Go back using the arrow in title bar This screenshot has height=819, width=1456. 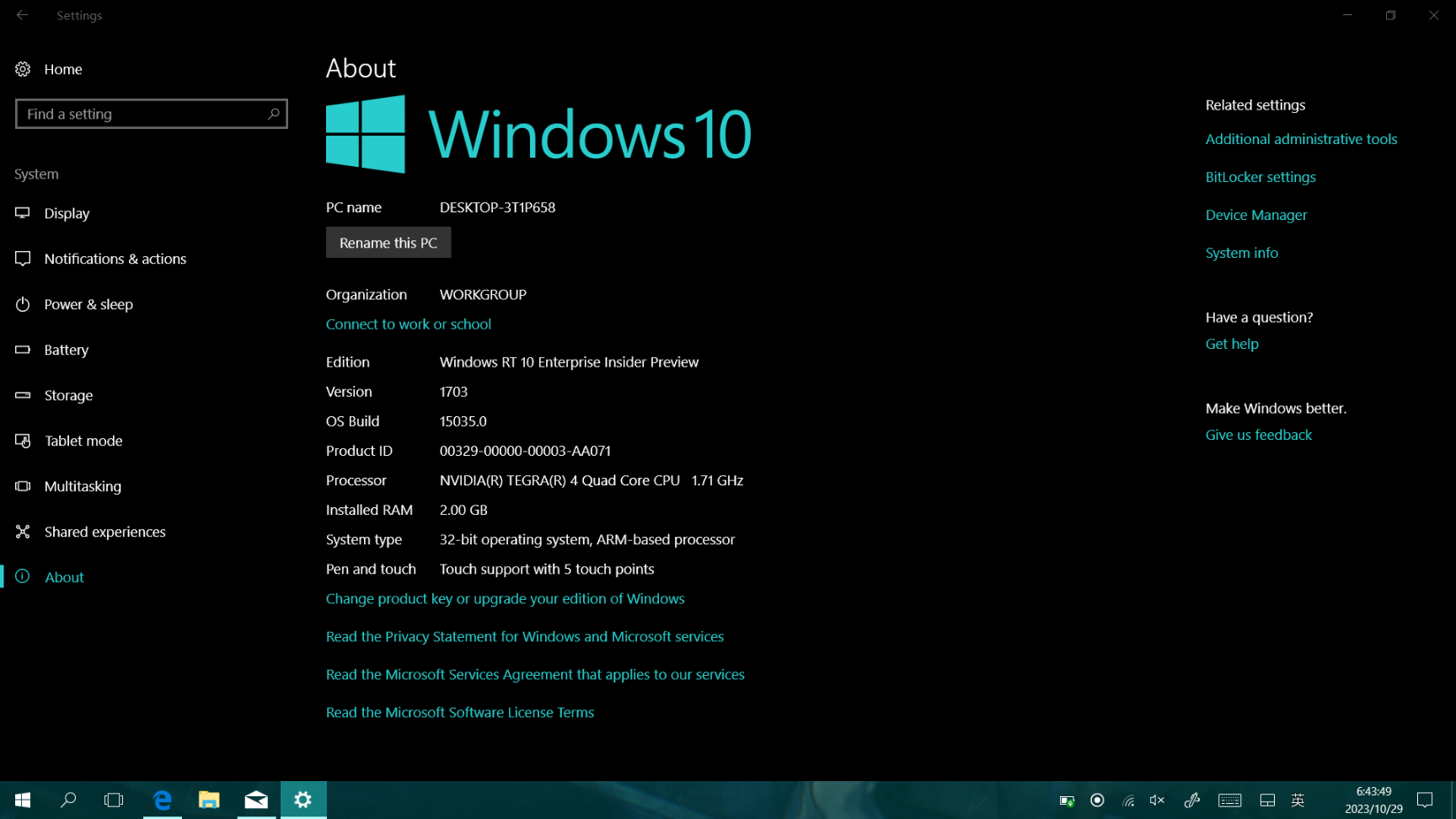click(23, 15)
